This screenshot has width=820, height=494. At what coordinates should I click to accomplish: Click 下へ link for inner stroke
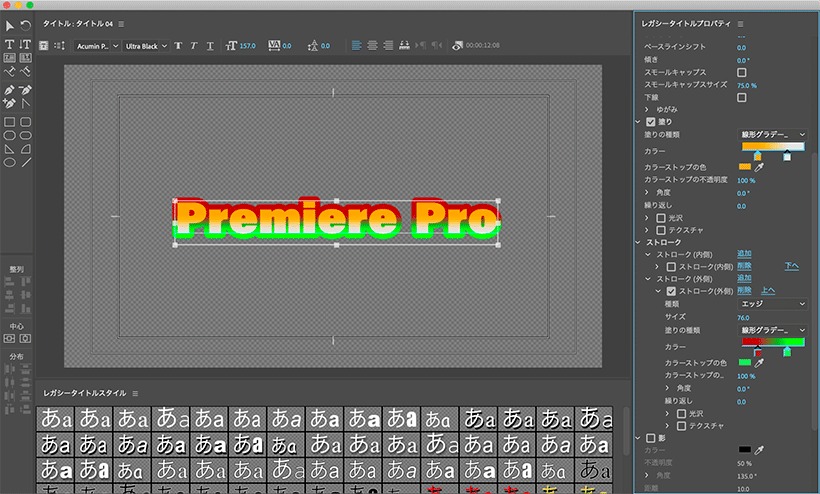tap(791, 266)
